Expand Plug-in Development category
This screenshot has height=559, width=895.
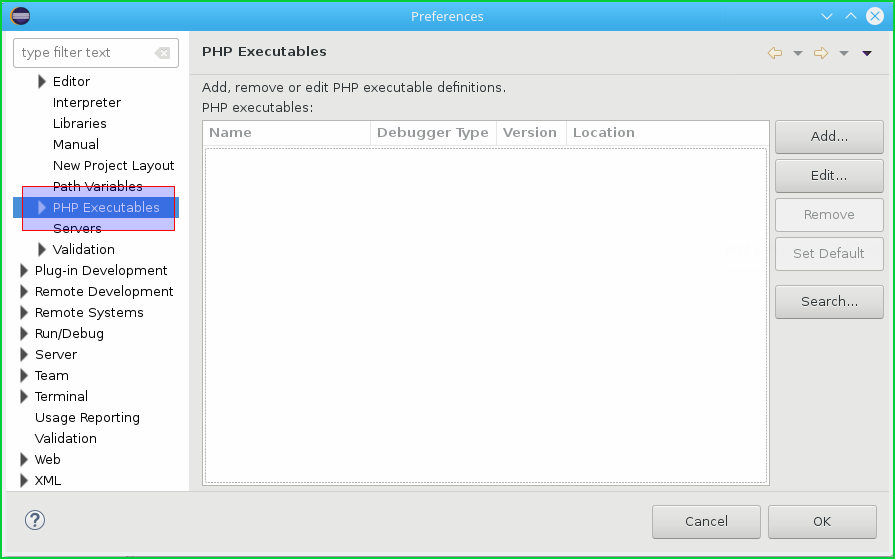pos(24,271)
